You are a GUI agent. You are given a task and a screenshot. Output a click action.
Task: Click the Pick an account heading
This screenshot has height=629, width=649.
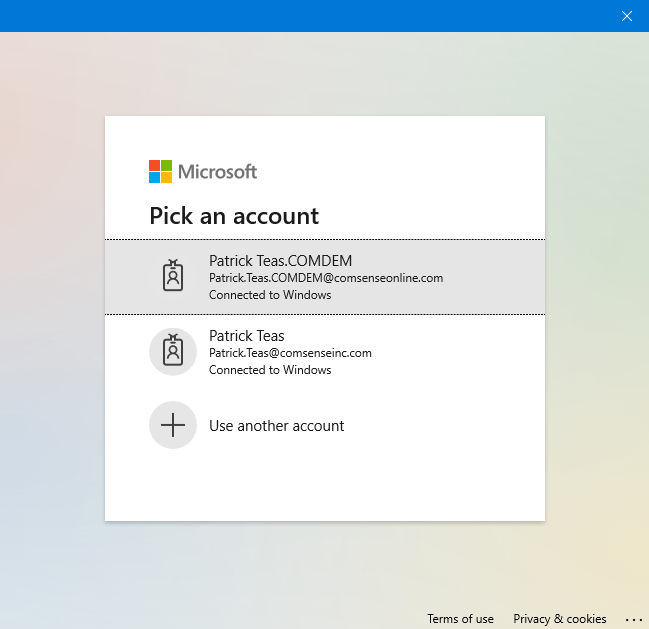234,216
